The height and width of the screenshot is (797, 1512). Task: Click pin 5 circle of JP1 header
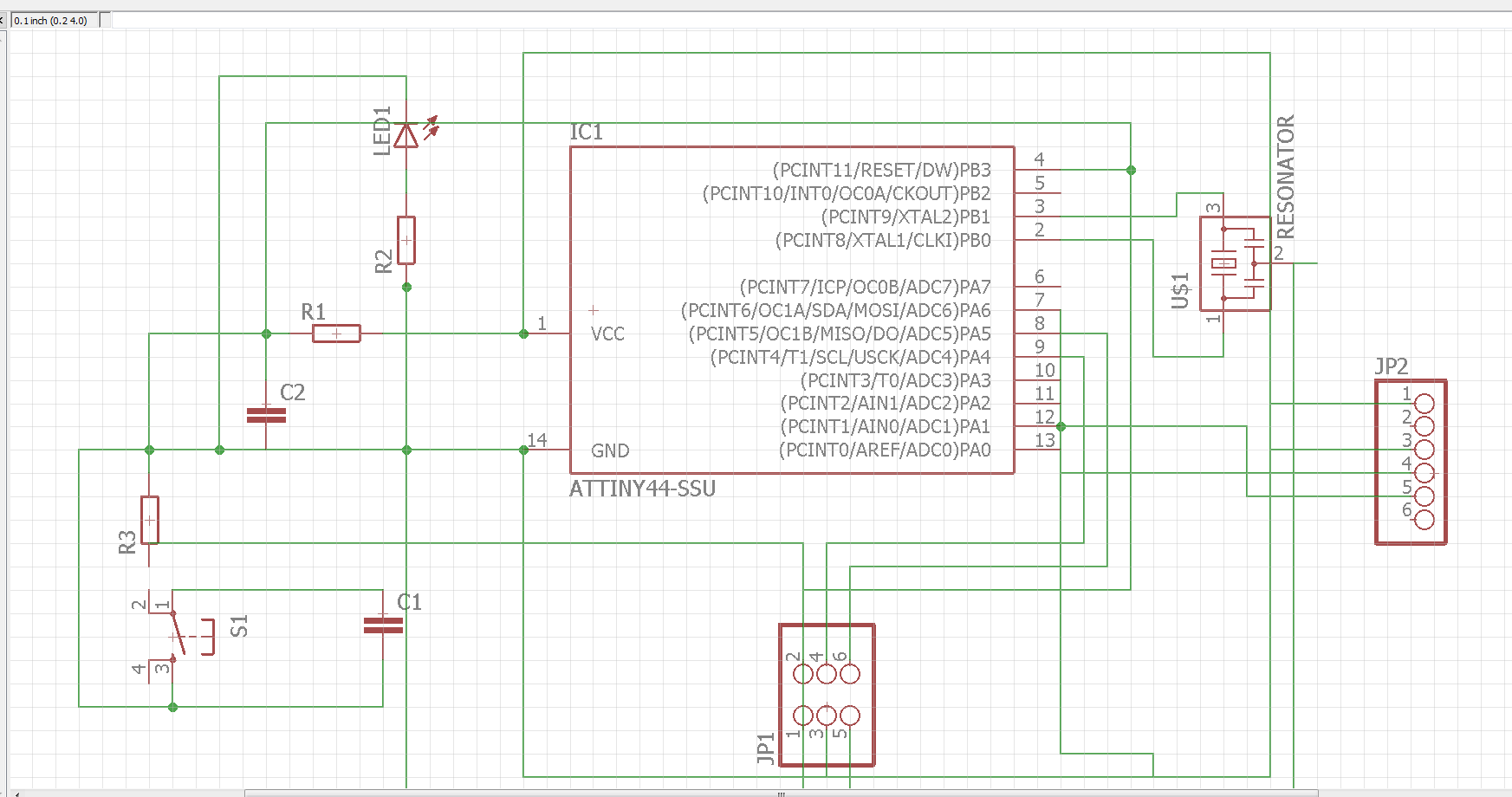point(850,715)
